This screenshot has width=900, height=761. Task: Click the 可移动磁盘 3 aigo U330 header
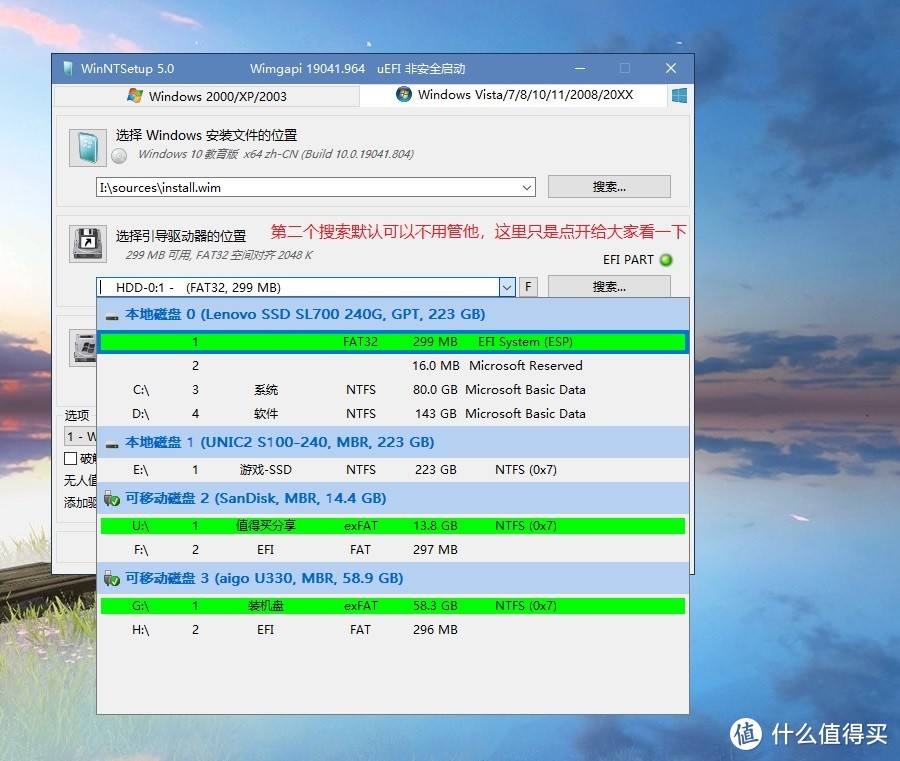click(393, 578)
